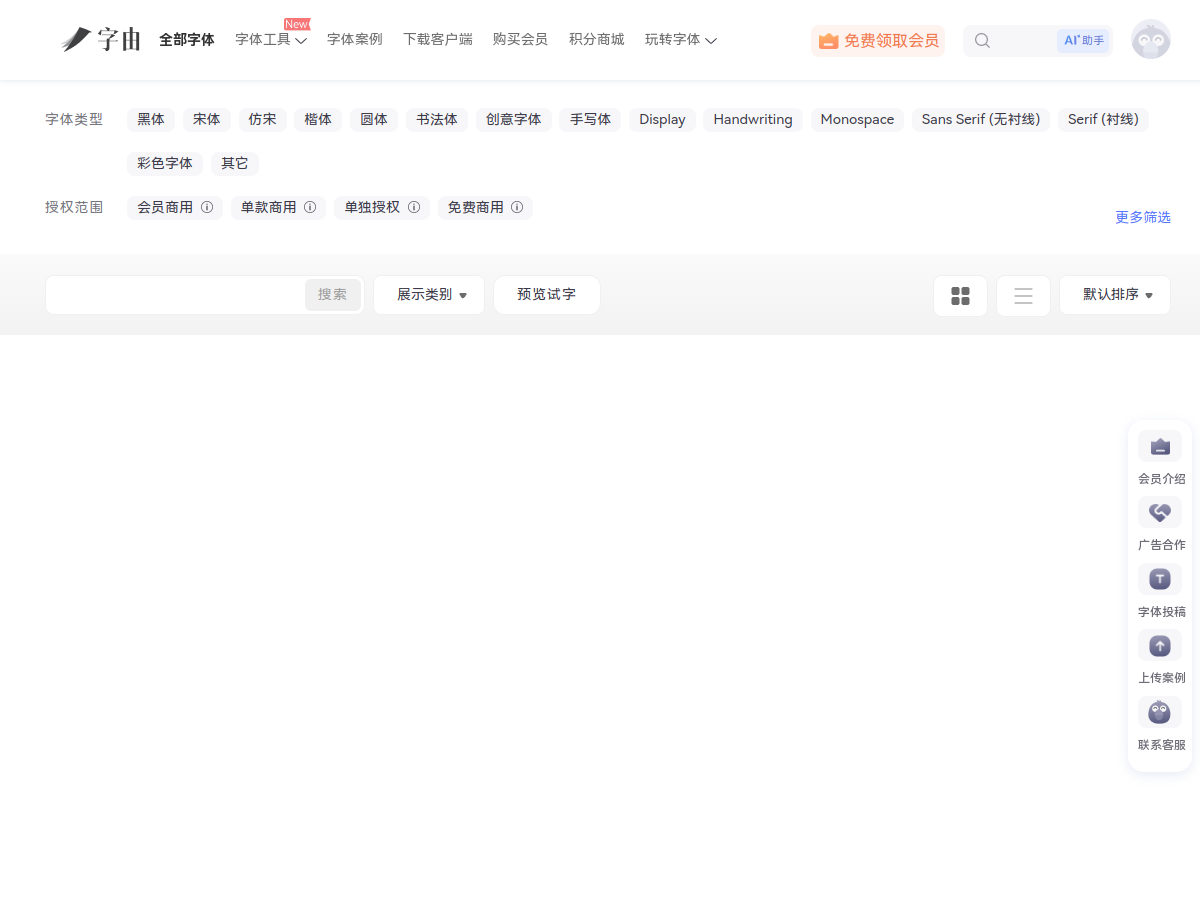This screenshot has height=900, width=1200.
Task: Click info icon next to 单款商用
Action: tap(310, 208)
